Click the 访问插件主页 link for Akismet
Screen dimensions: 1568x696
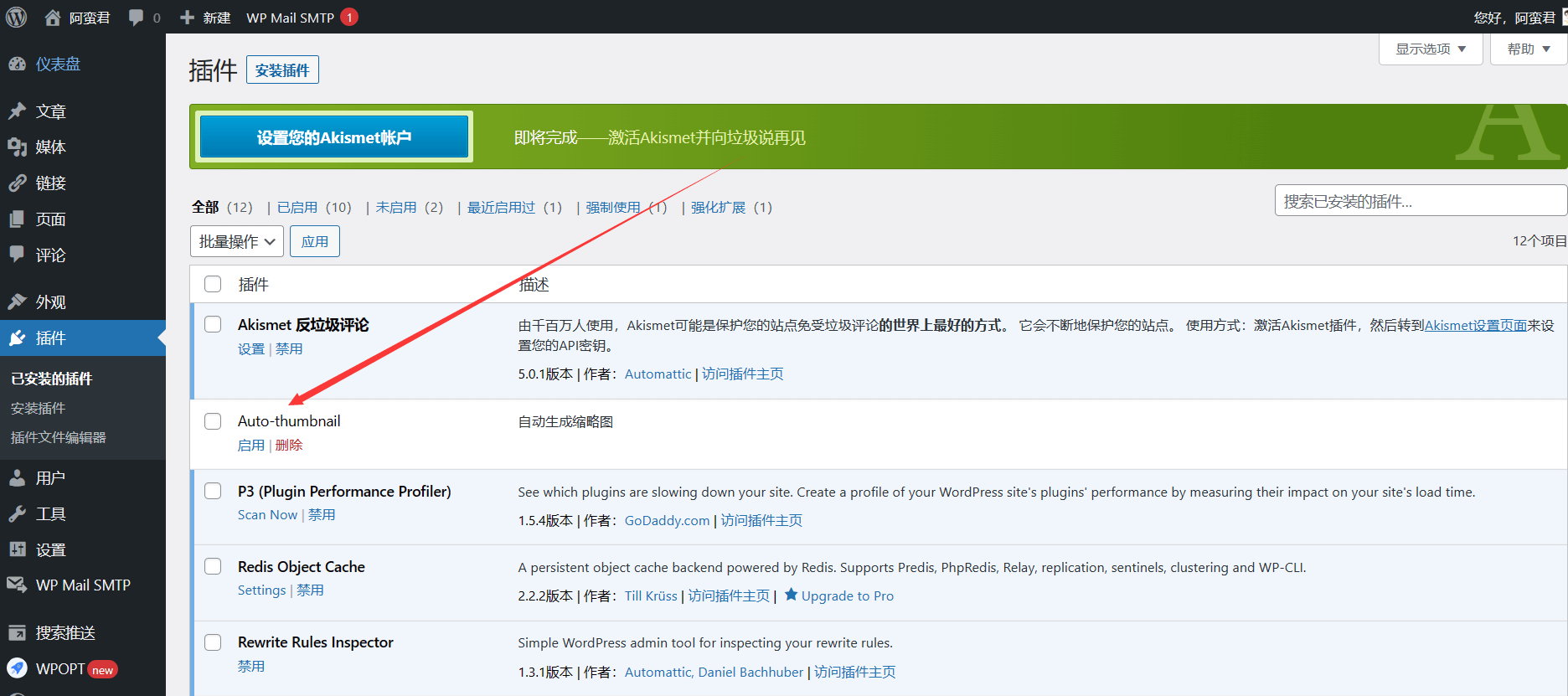pyautogui.click(x=743, y=374)
